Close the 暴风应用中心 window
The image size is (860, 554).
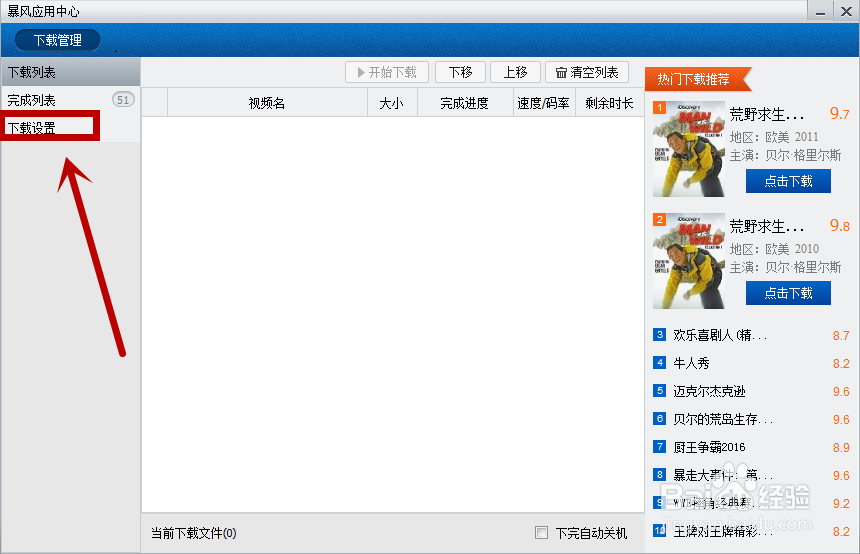(x=846, y=12)
